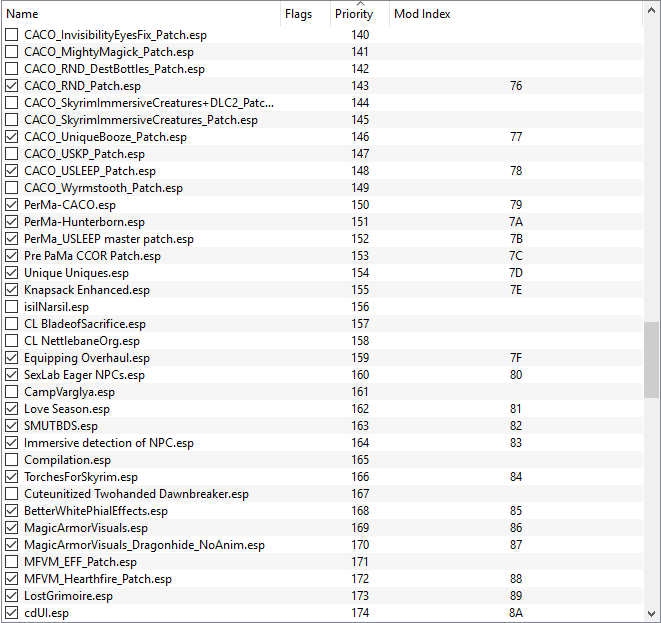Select the PerMa-CACO.esp entry
Viewport: 661px width, 623px height.
(70, 205)
